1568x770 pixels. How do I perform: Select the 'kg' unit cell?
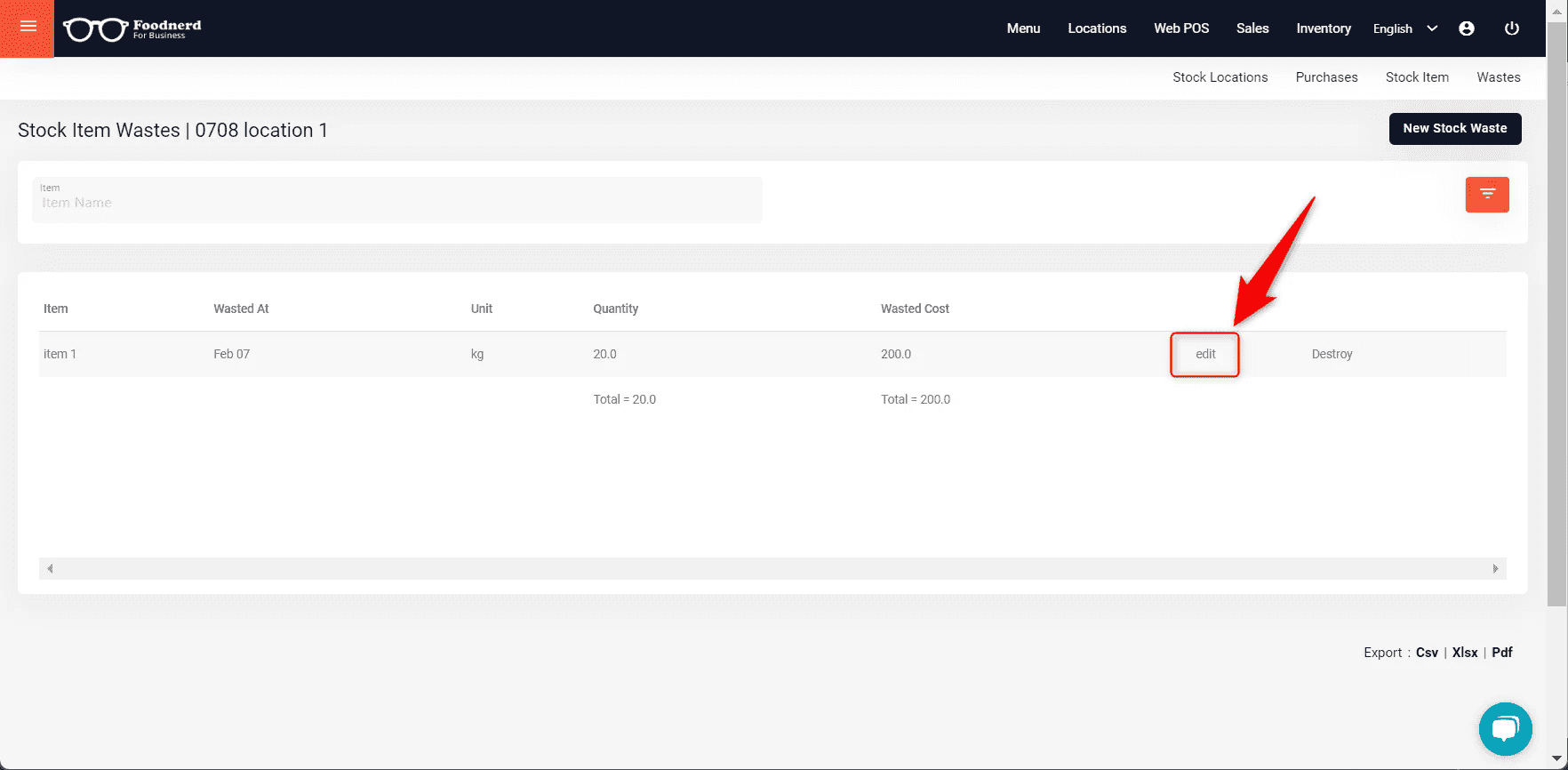pos(477,354)
